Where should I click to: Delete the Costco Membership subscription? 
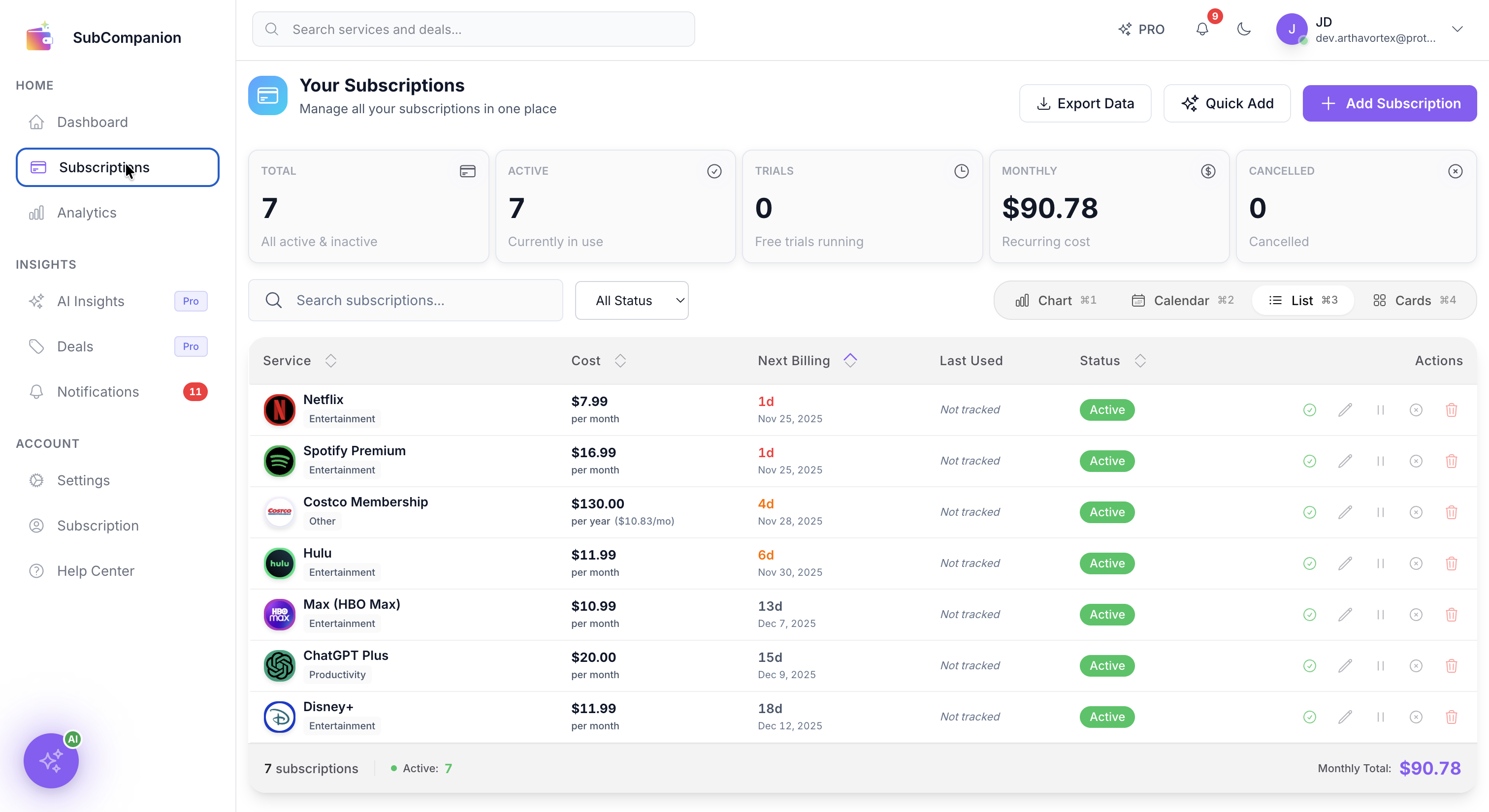[x=1452, y=512]
